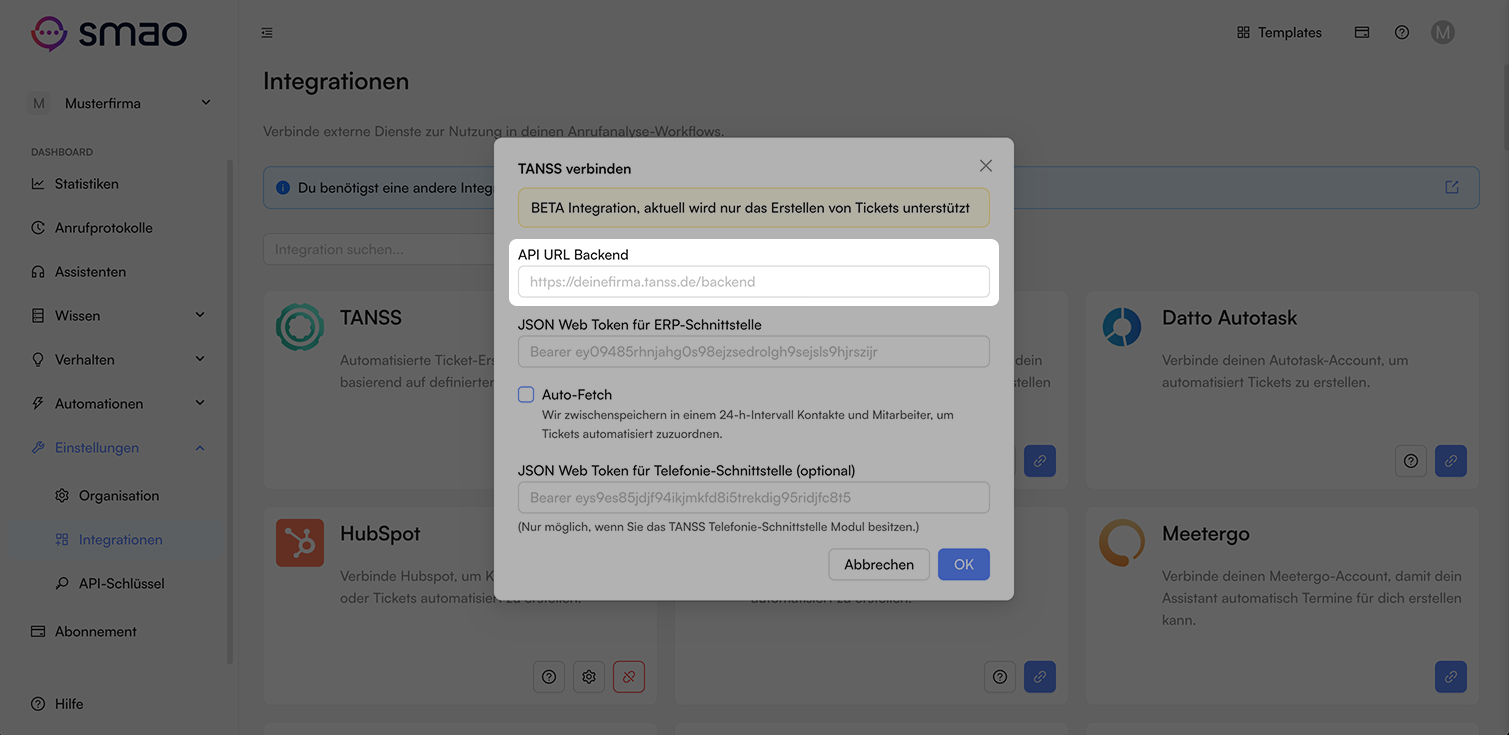Open Organisation settings
The width and height of the screenshot is (1509, 735).
(x=119, y=496)
